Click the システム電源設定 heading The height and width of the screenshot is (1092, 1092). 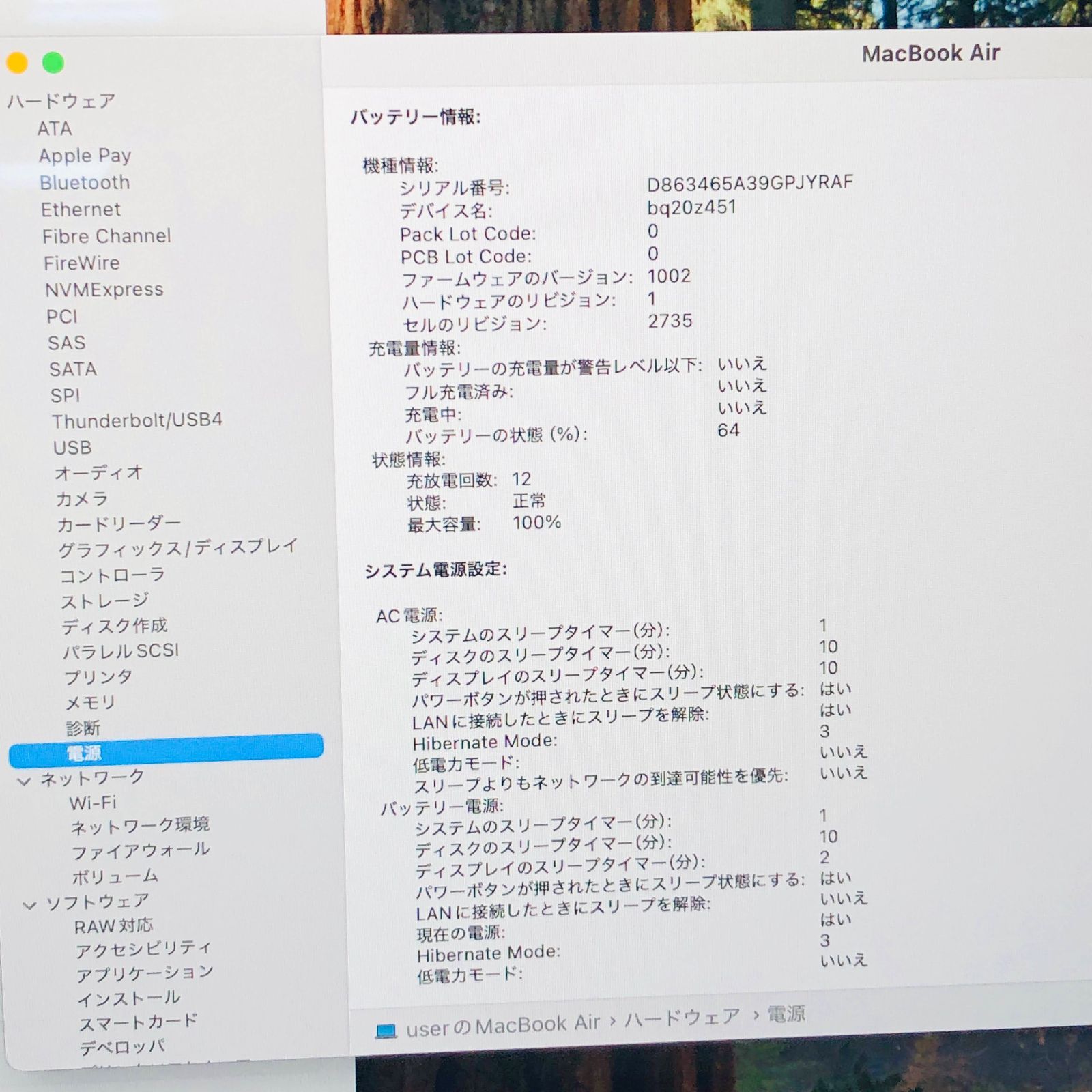click(x=435, y=570)
